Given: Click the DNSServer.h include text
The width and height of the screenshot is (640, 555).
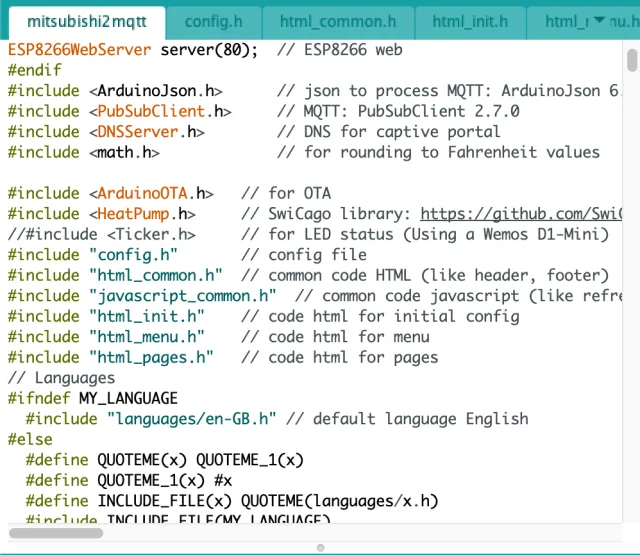Looking at the screenshot, I should point(146,131).
